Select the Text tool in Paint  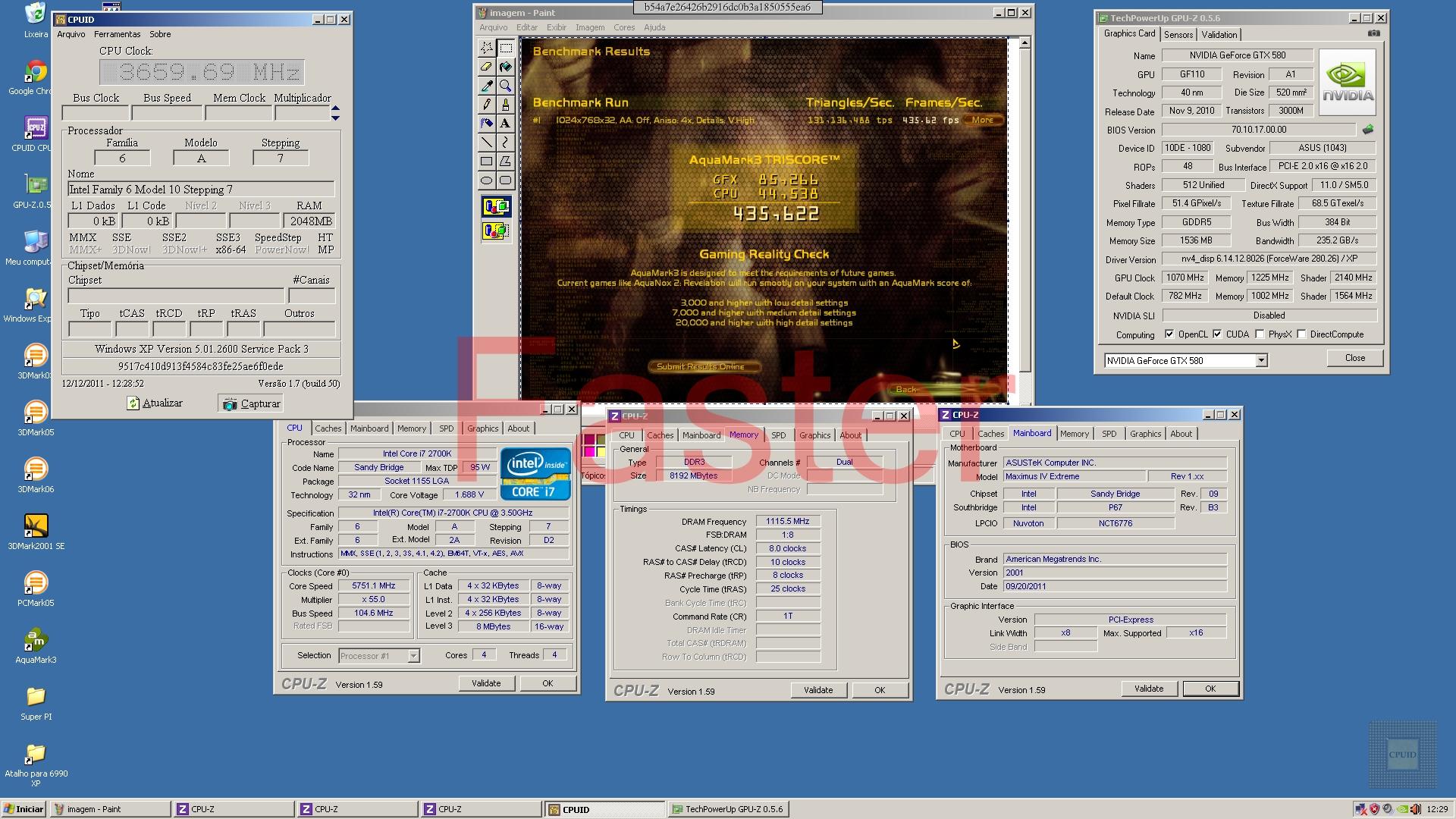pyautogui.click(x=506, y=124)
